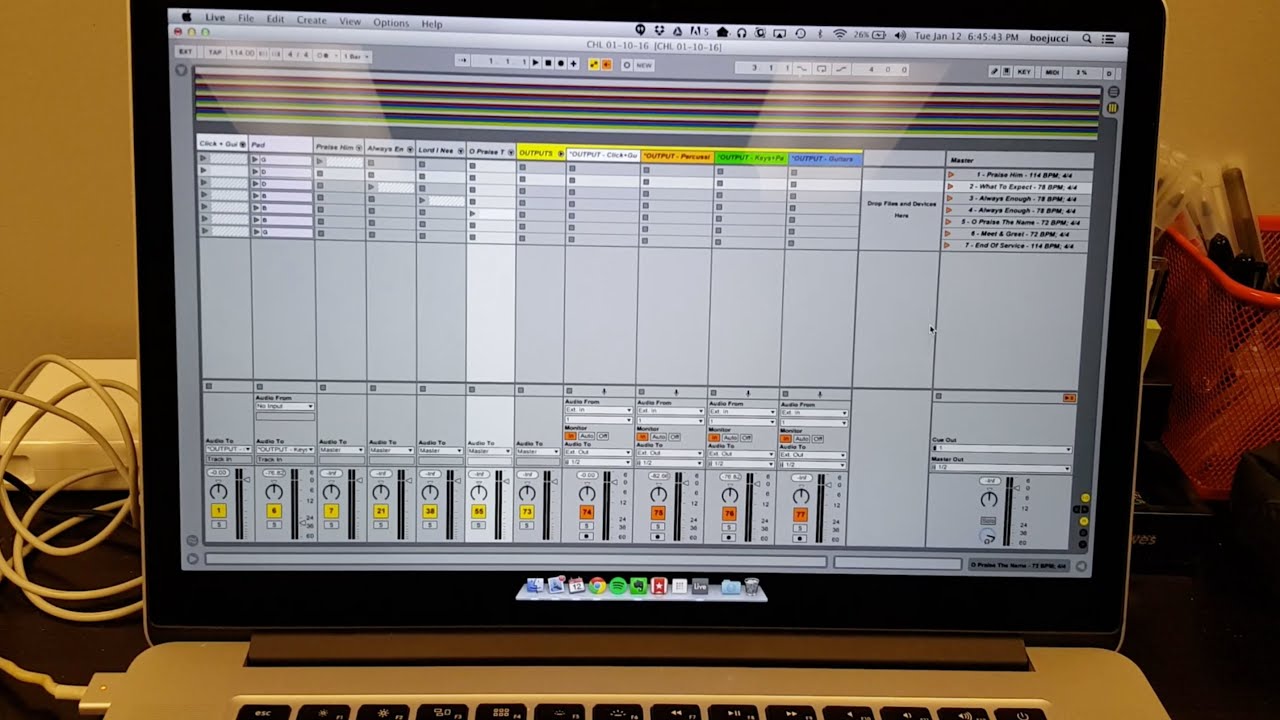
Task: Open the View menu
Action: pos(350,21)
